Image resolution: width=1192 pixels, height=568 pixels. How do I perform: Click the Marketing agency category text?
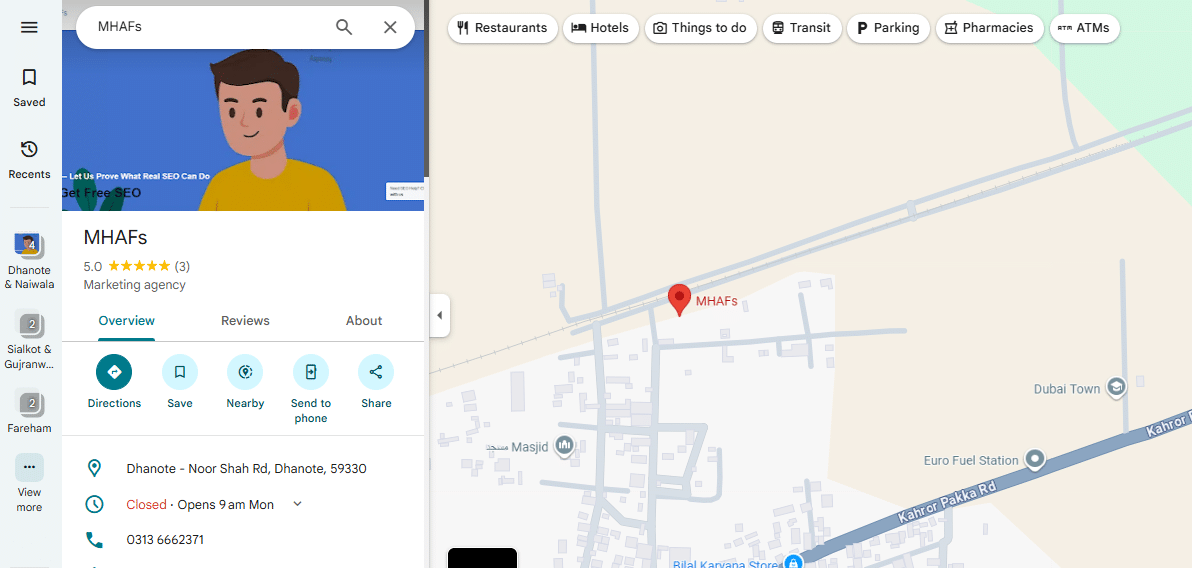click(x=135, y=285)
